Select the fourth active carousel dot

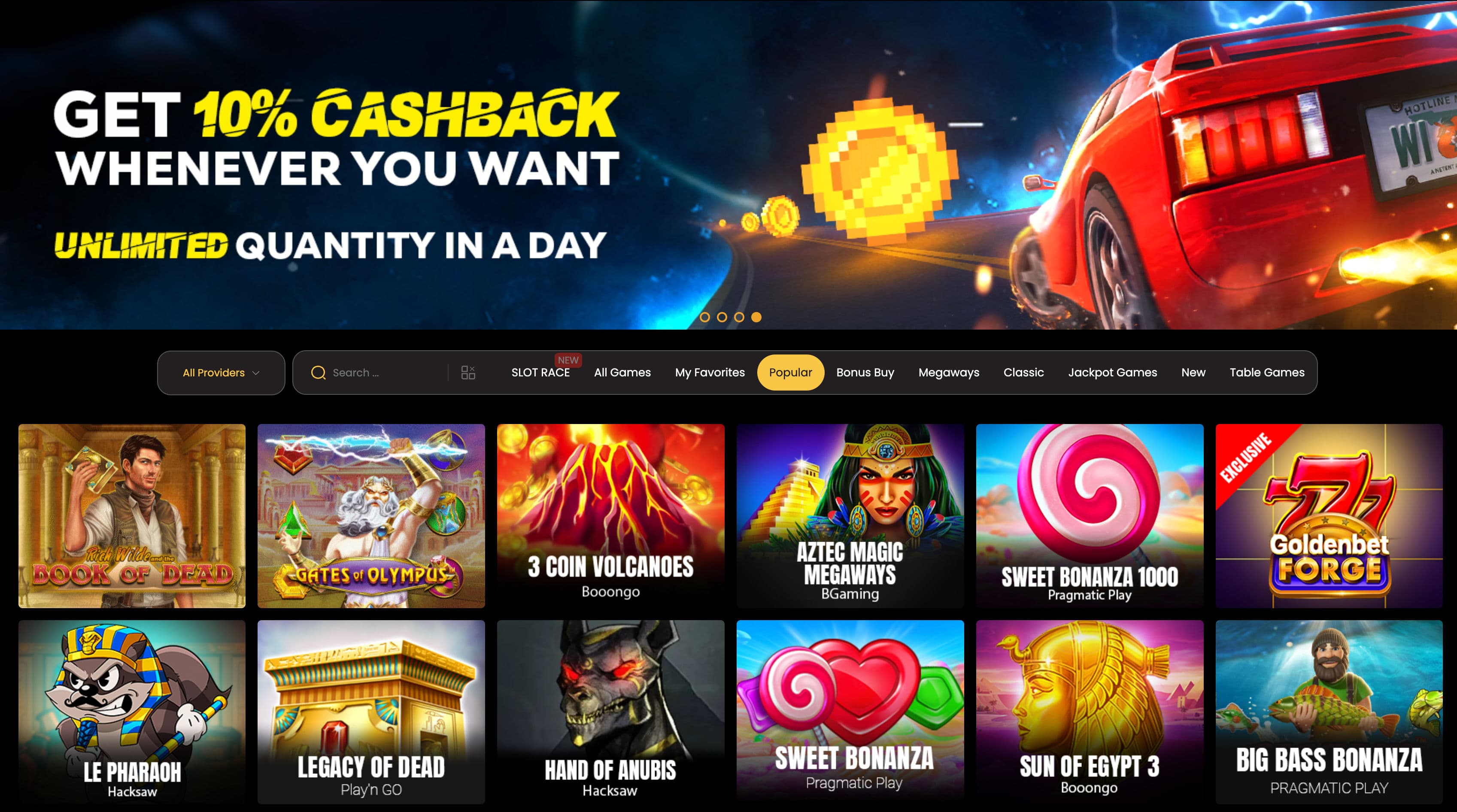point(756,317)
